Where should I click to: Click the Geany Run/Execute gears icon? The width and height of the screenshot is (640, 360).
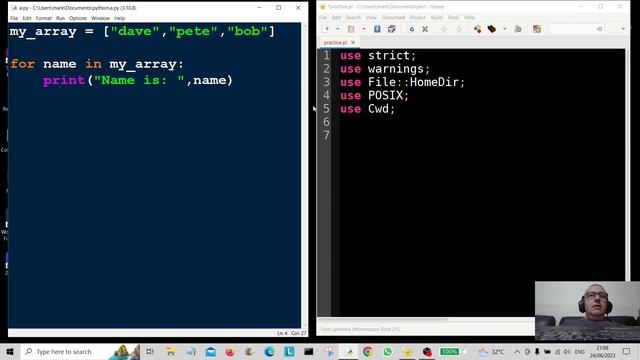coord(518,29)
